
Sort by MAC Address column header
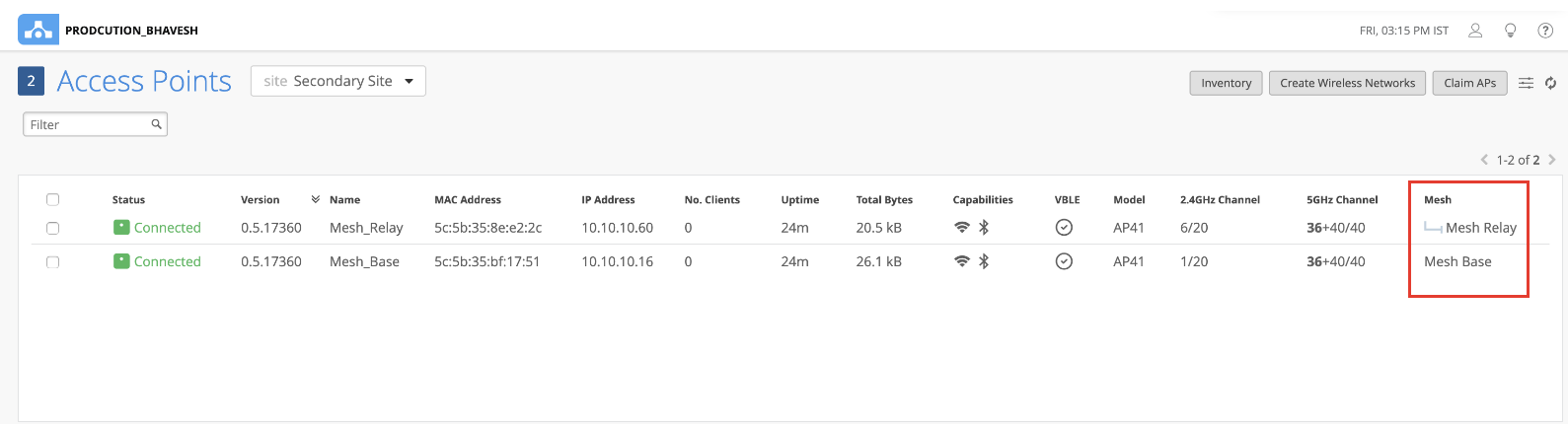[468, 199]
